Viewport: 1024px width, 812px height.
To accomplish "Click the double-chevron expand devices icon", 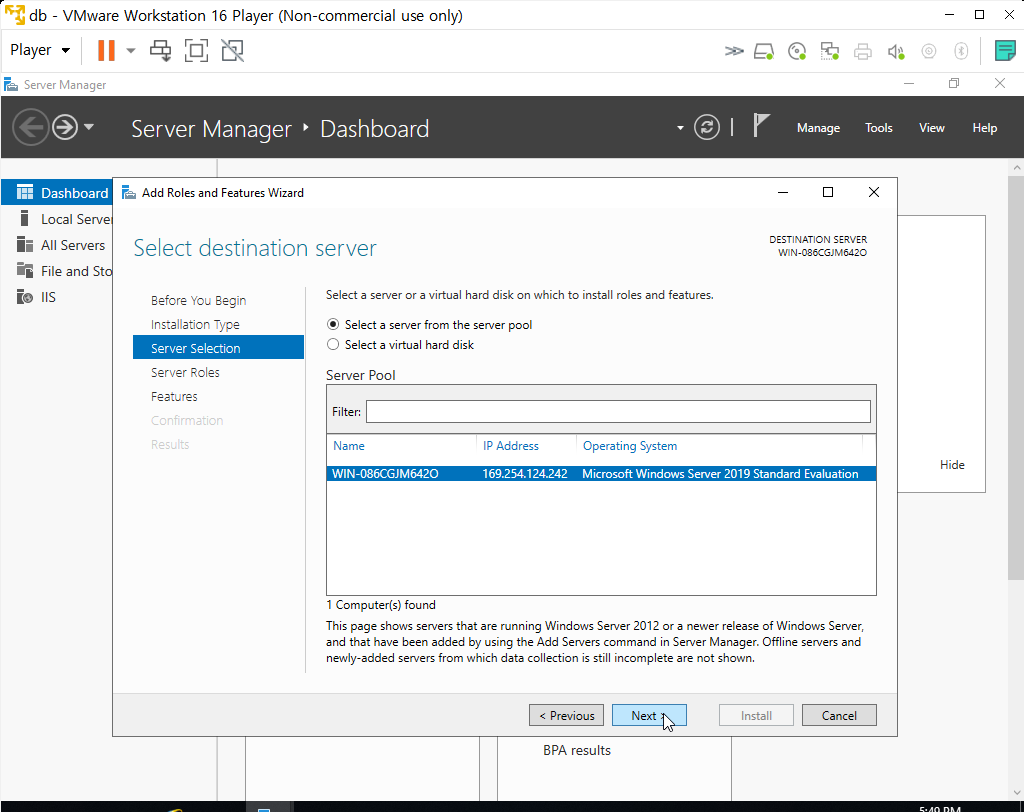I will click(x=733, y=51).
